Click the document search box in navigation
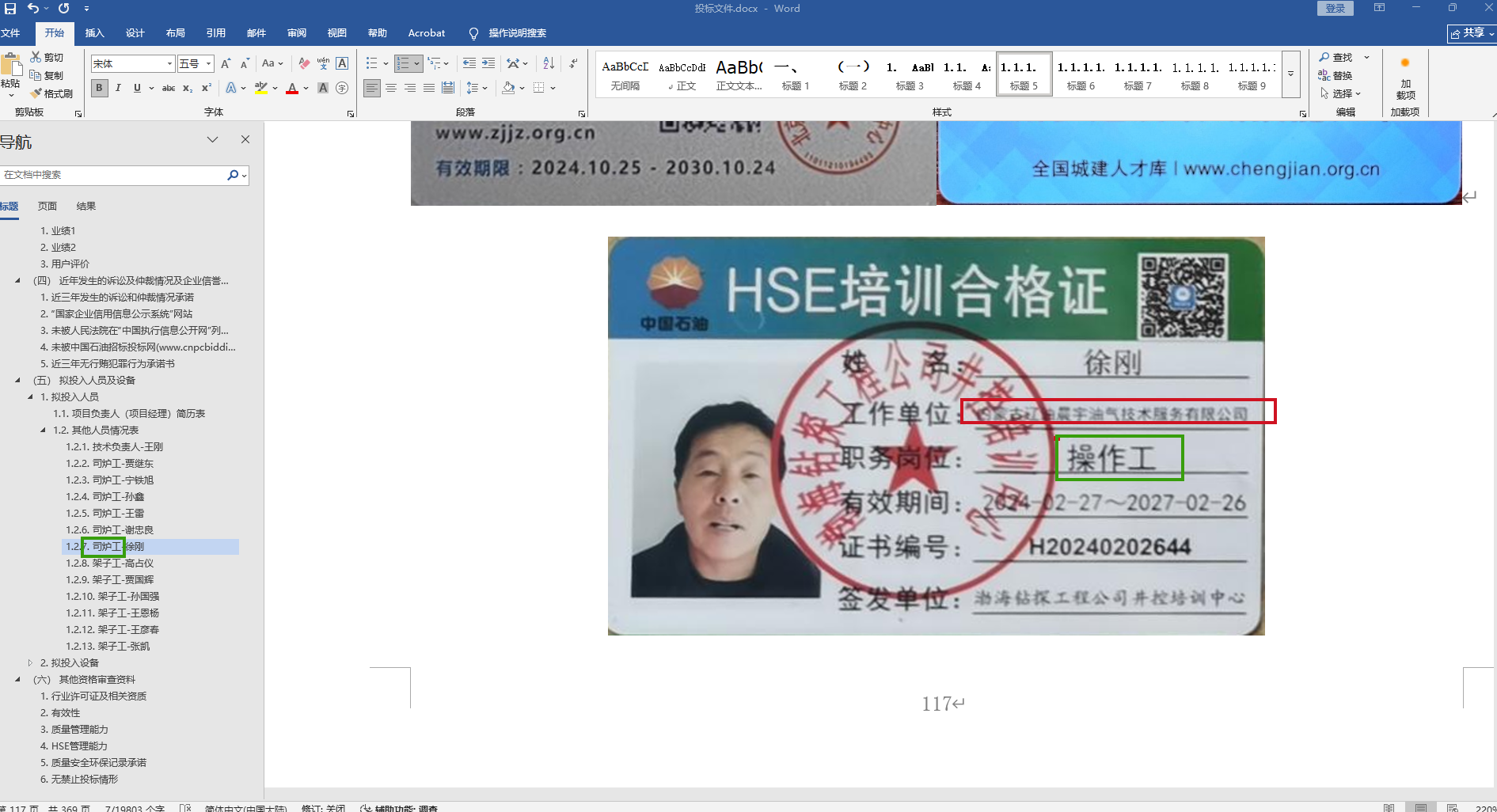 click(112, 175)
